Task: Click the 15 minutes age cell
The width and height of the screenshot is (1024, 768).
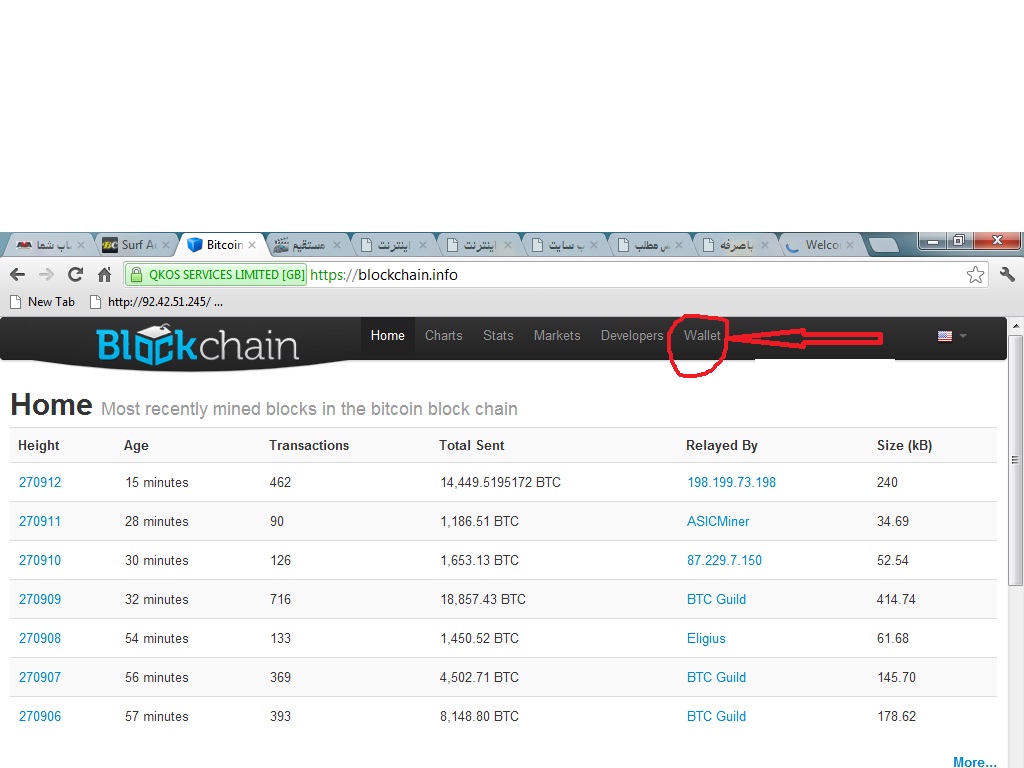Action: 157,483
